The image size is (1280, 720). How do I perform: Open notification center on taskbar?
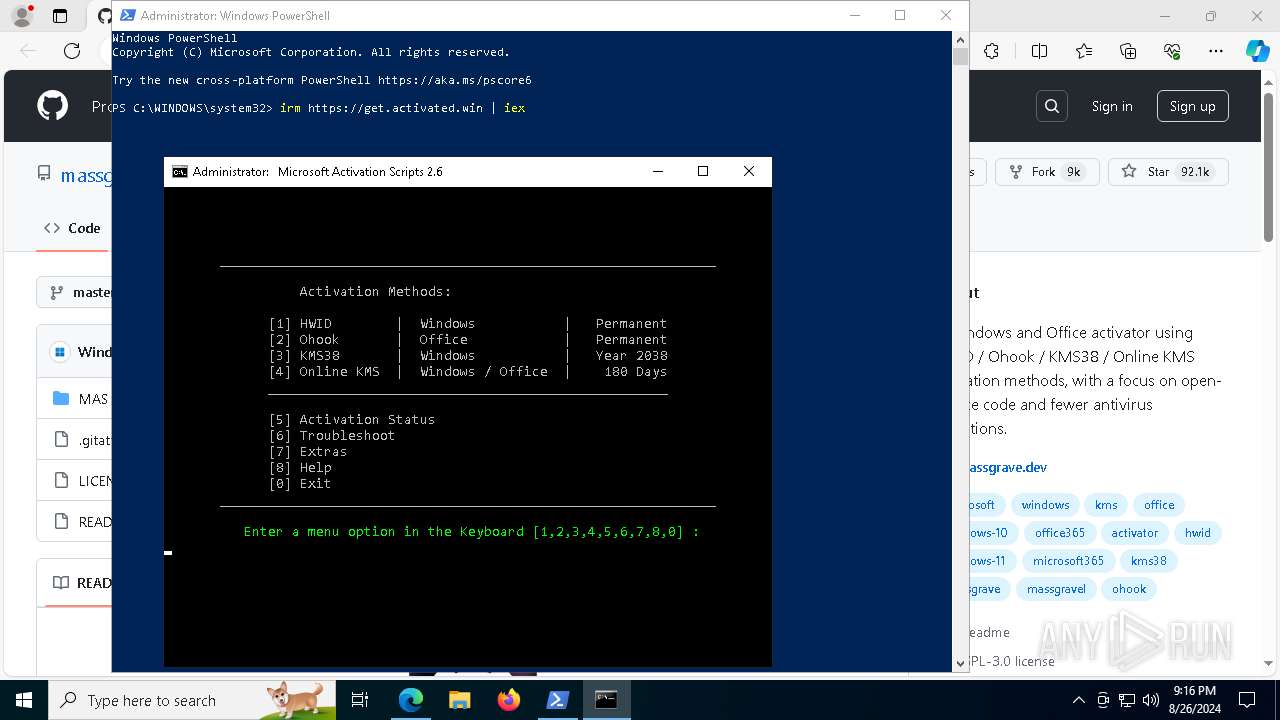point(1247,700)
